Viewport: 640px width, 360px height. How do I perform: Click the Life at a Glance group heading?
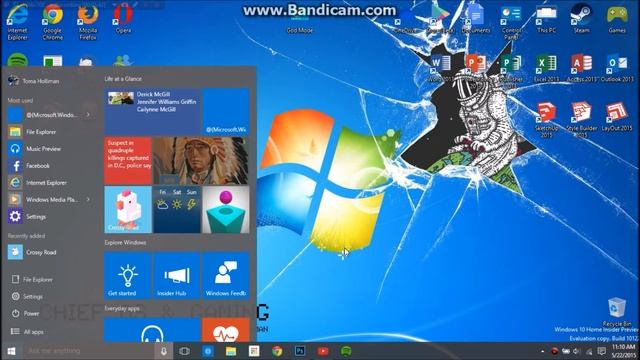123,79
